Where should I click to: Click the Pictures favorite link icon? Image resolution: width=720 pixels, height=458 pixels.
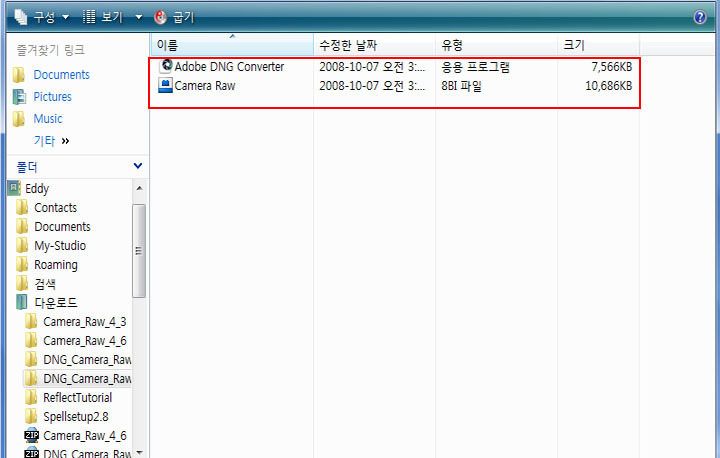[19, 96]
